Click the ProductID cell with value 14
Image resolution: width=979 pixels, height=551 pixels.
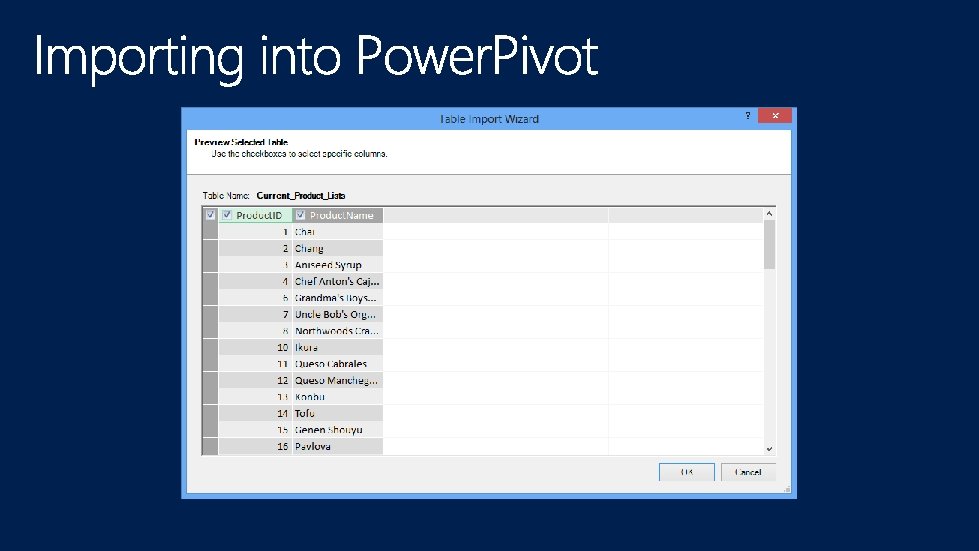(x=255, y=413)
